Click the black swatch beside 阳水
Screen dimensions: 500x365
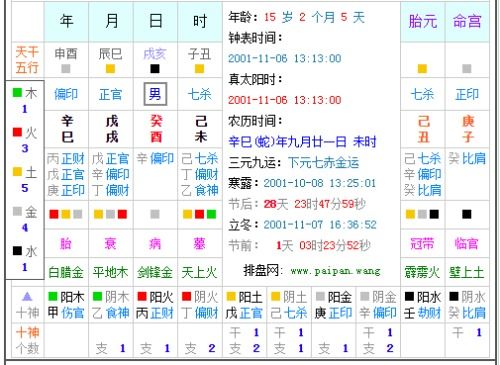pos(409,296)
